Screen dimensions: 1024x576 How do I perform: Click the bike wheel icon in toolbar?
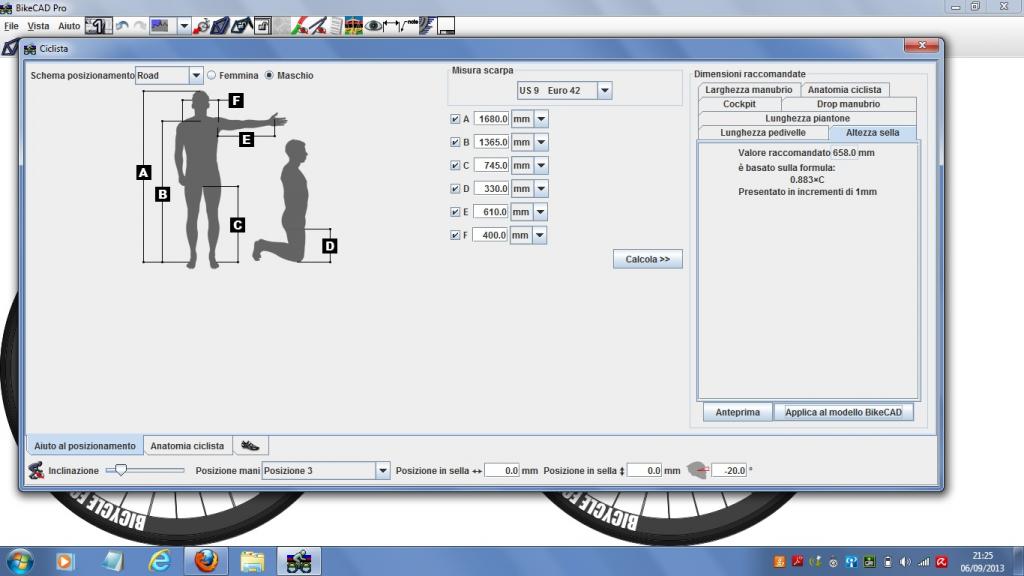click(202, 25)
